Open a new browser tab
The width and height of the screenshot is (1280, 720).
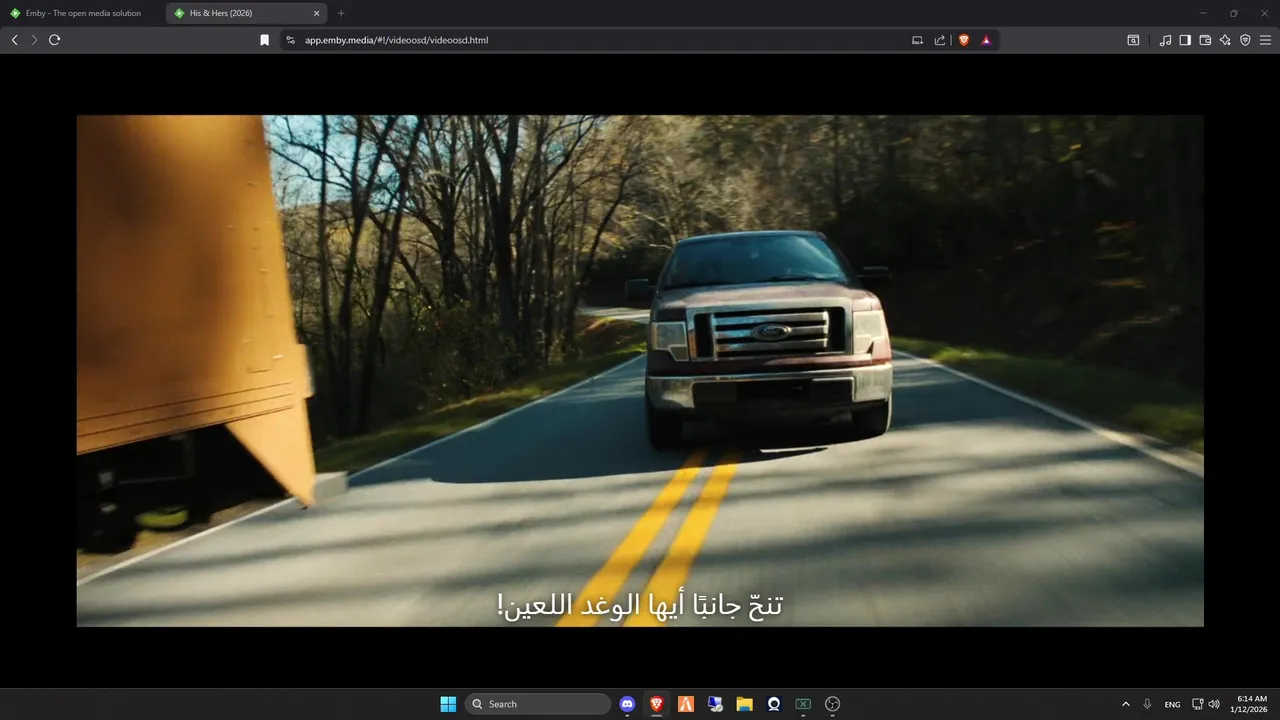(341, 13)
